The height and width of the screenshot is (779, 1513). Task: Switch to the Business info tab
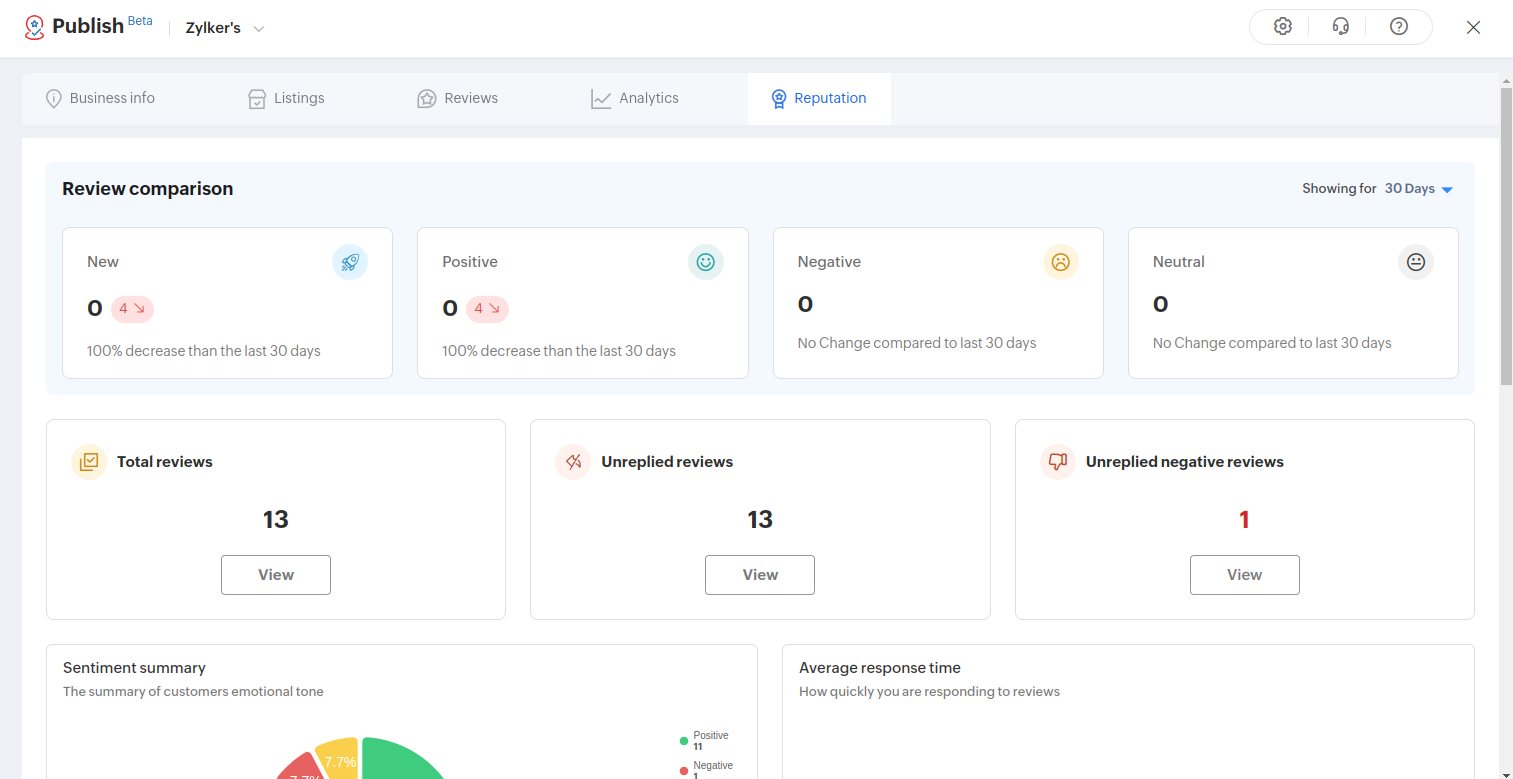click(x=101, y=99)
